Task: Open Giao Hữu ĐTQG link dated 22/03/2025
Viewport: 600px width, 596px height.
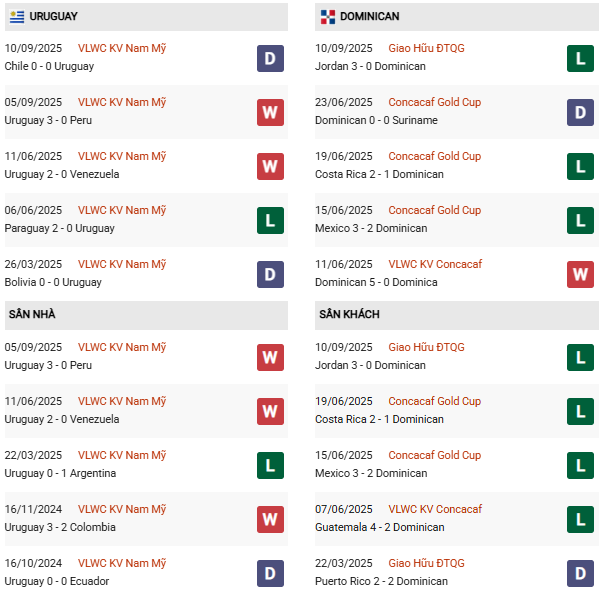Action: pos(426,563)
